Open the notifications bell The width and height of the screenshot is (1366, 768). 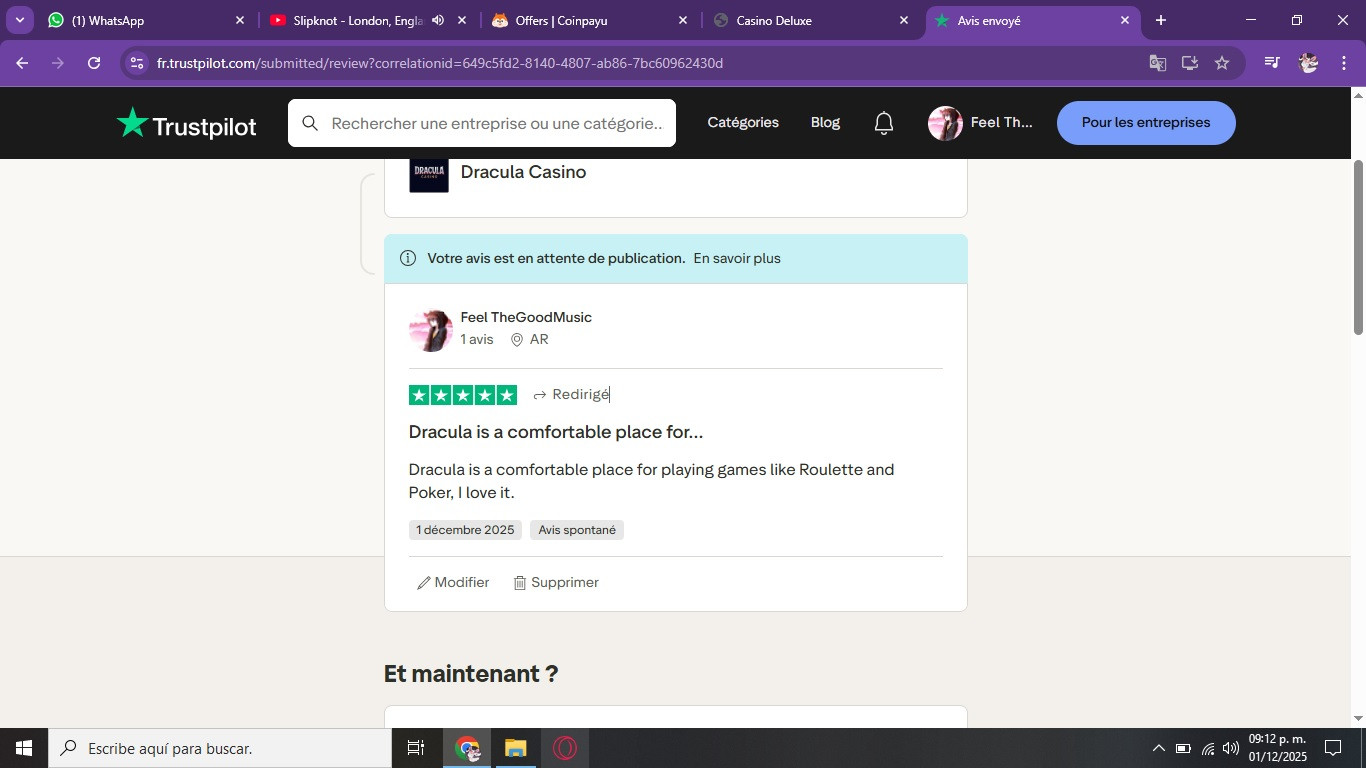[884, 123]
